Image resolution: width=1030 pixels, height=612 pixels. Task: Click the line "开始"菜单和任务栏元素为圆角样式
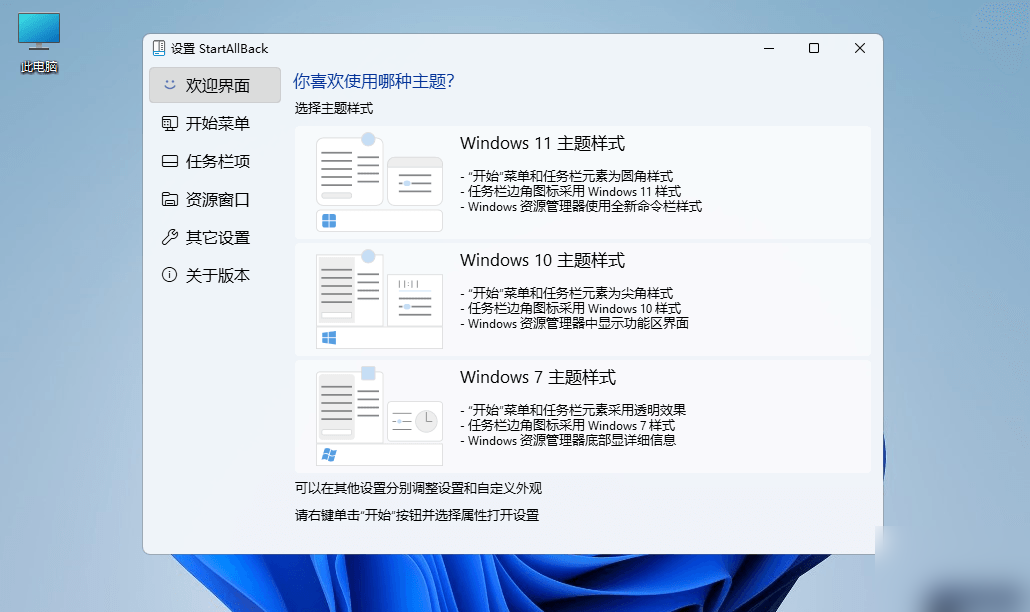567,176
